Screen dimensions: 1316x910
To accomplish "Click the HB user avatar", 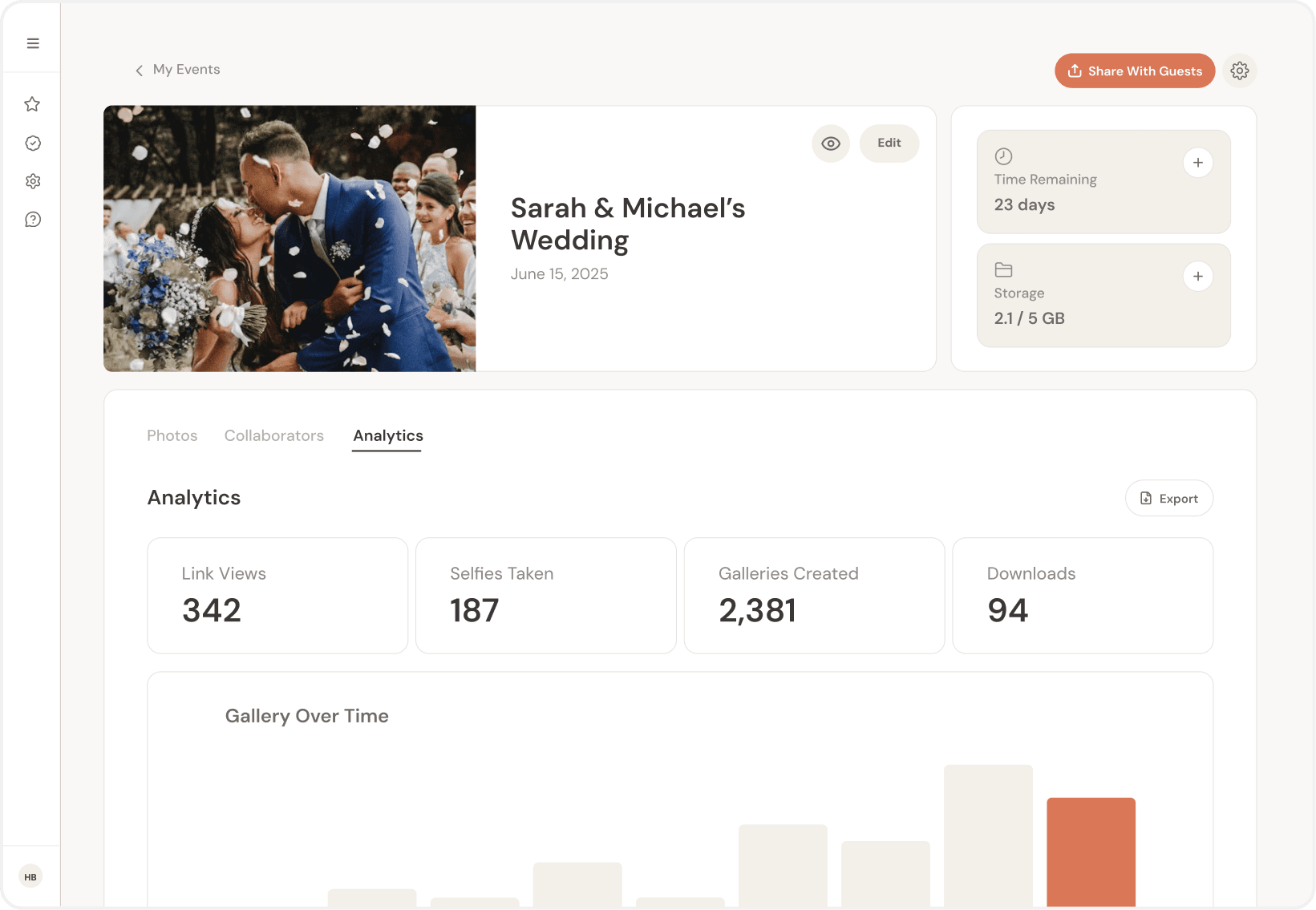I will (x=30, y=876).
